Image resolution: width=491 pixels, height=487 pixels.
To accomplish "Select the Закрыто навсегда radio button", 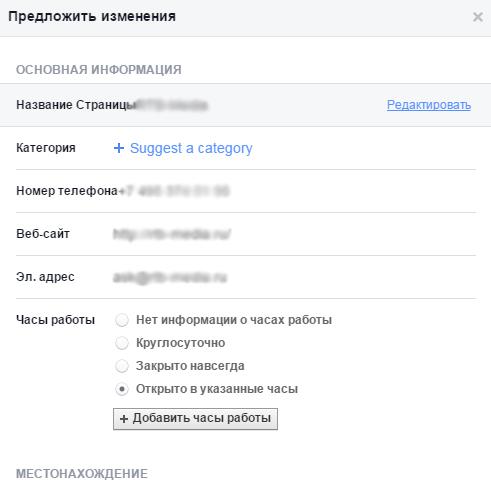I will pos(122,366).
